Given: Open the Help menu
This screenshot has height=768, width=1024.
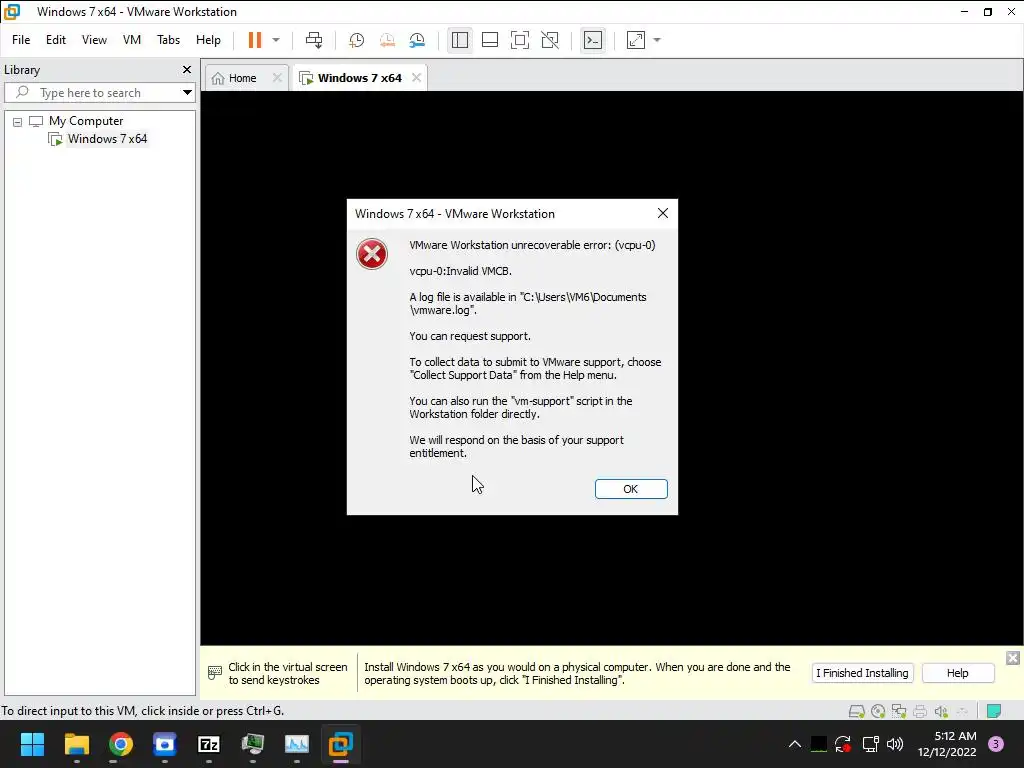Looking at the screenshot, I should pos(208,40).
